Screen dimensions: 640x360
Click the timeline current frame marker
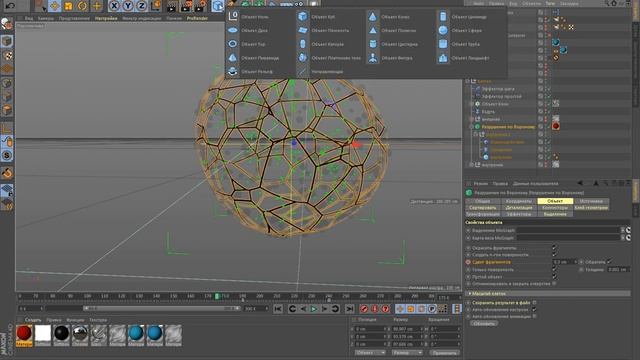(218, 296)
